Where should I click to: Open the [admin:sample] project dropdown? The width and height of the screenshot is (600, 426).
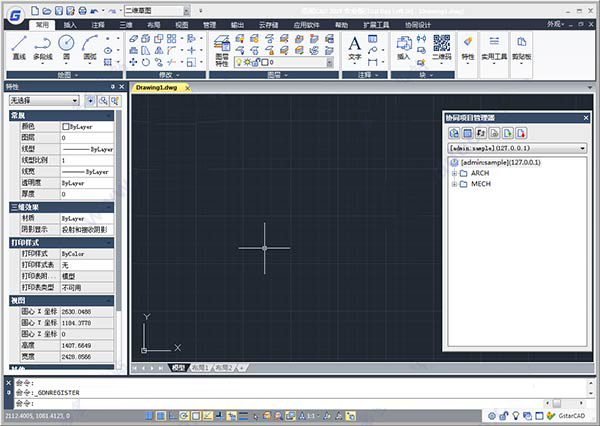517,148
